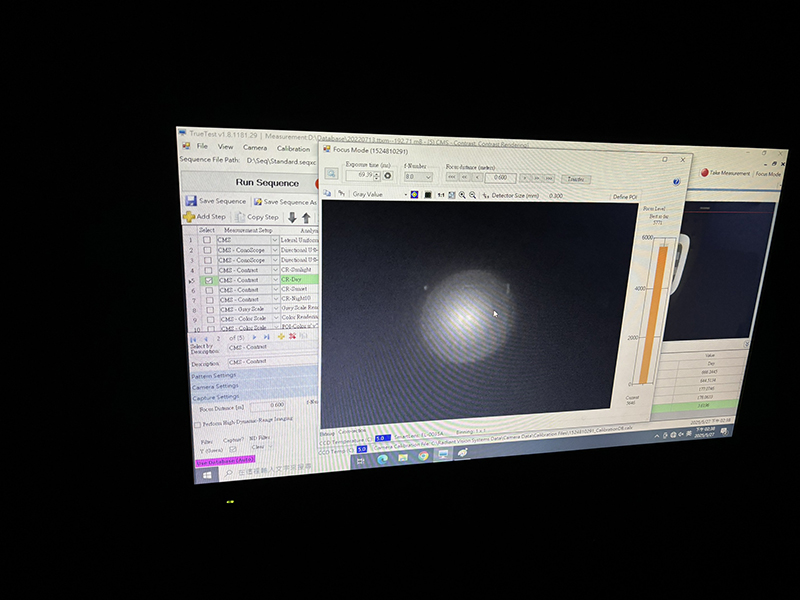This screenshot has height=600, width=800.
Task: Click the >>> focus distance step button
Action: click(x=549, y=179)
